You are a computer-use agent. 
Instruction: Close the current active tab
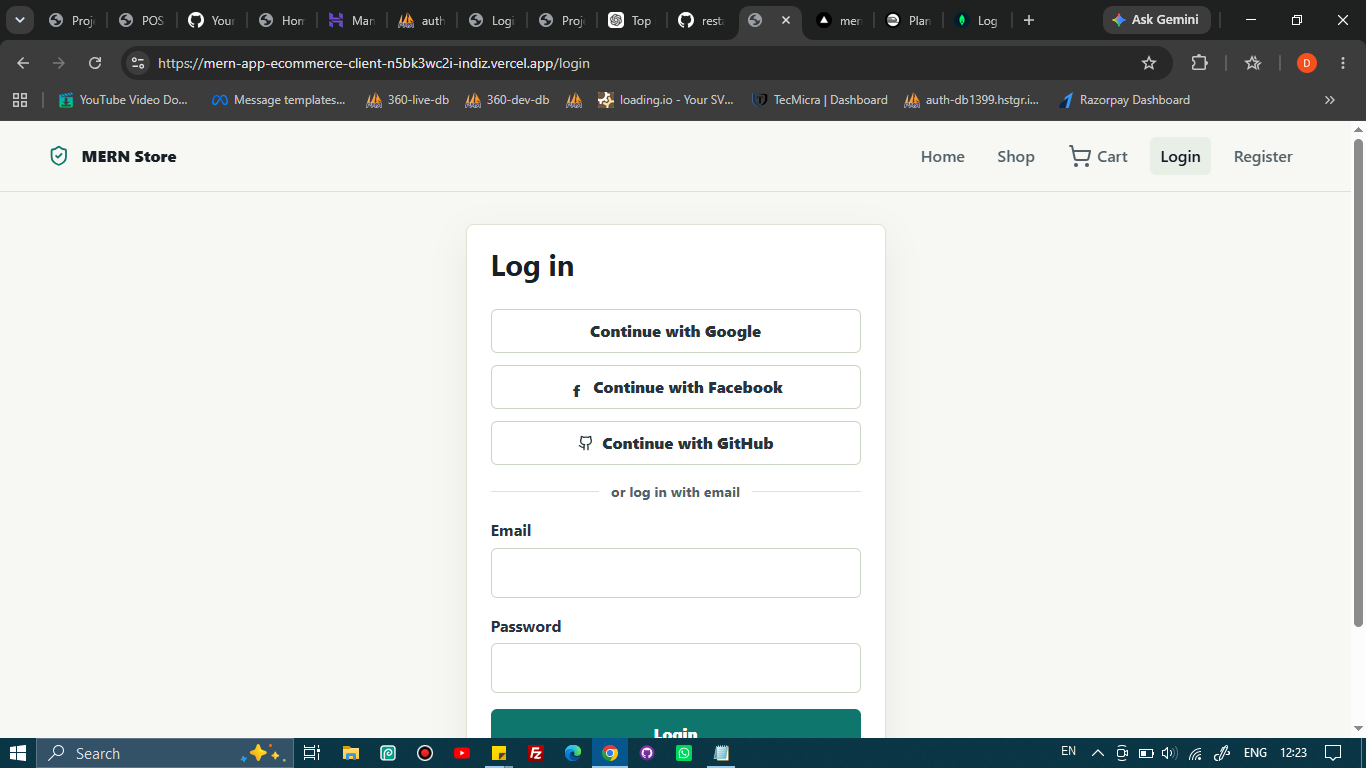(786, 20)
